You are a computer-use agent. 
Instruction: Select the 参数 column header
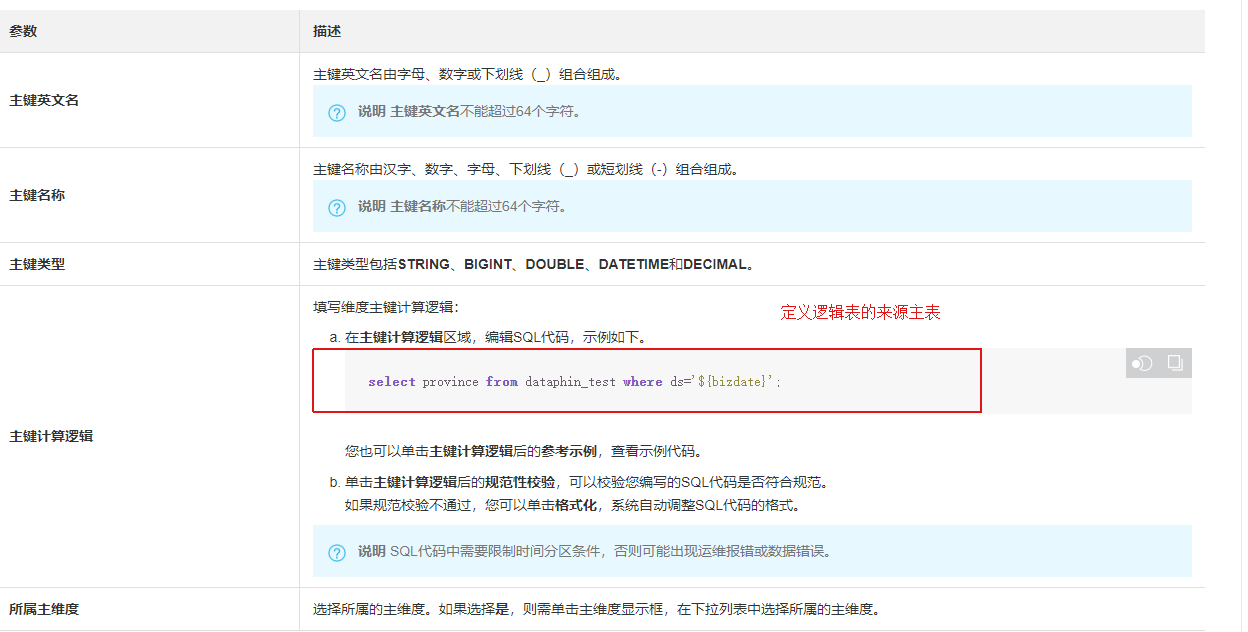click(22, 31)
